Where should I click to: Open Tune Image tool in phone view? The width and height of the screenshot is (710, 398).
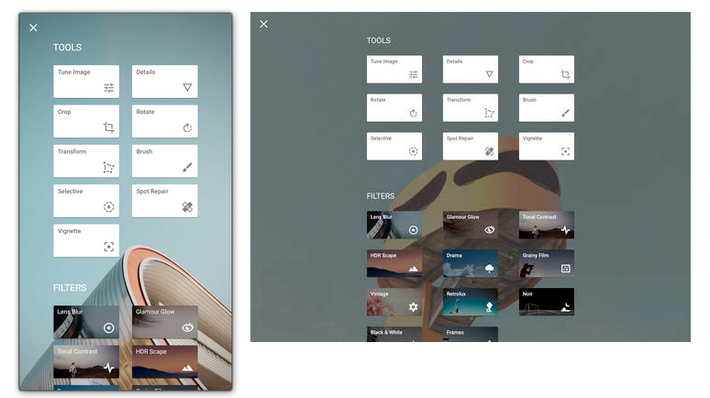pyautogui.click(x=86, y=82)
